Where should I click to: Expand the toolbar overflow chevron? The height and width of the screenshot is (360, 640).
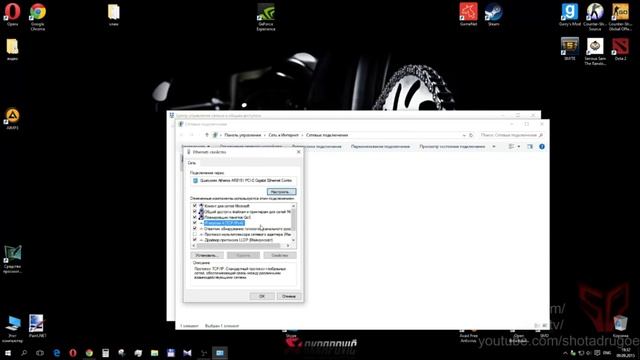point(494,147)
